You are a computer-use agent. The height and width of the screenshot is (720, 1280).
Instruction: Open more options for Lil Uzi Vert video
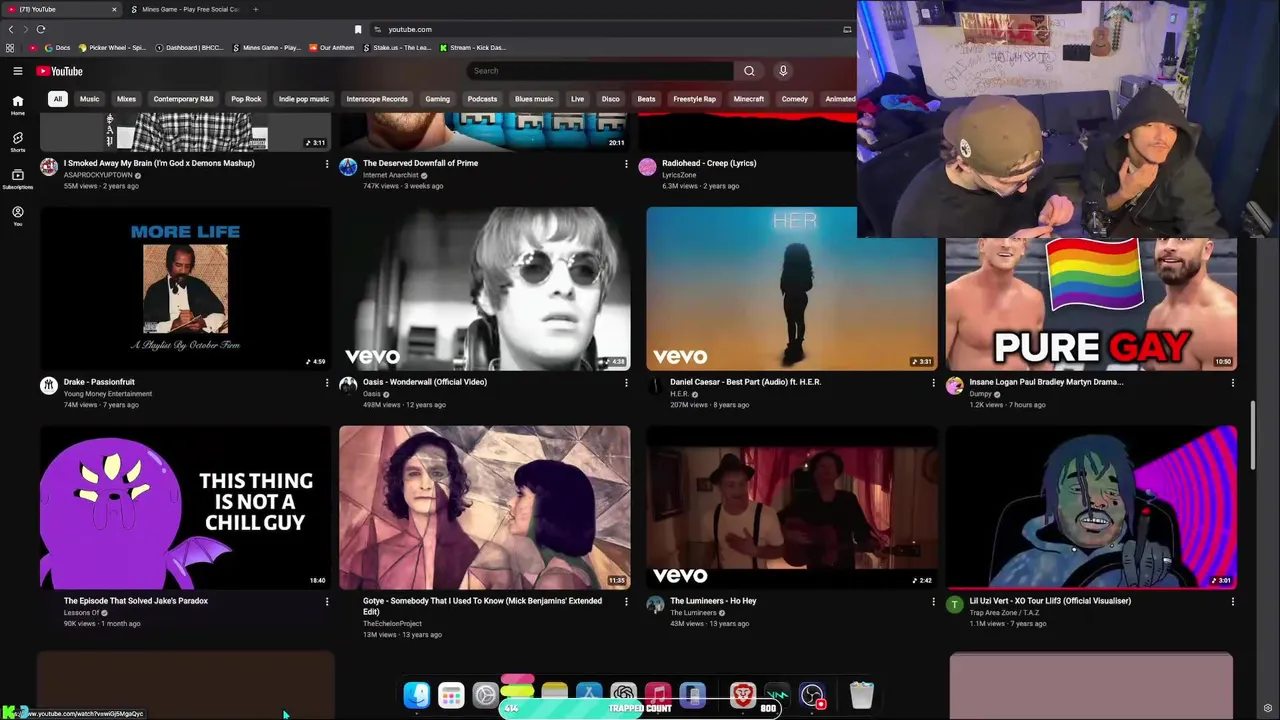click(x=1232, y=602)
